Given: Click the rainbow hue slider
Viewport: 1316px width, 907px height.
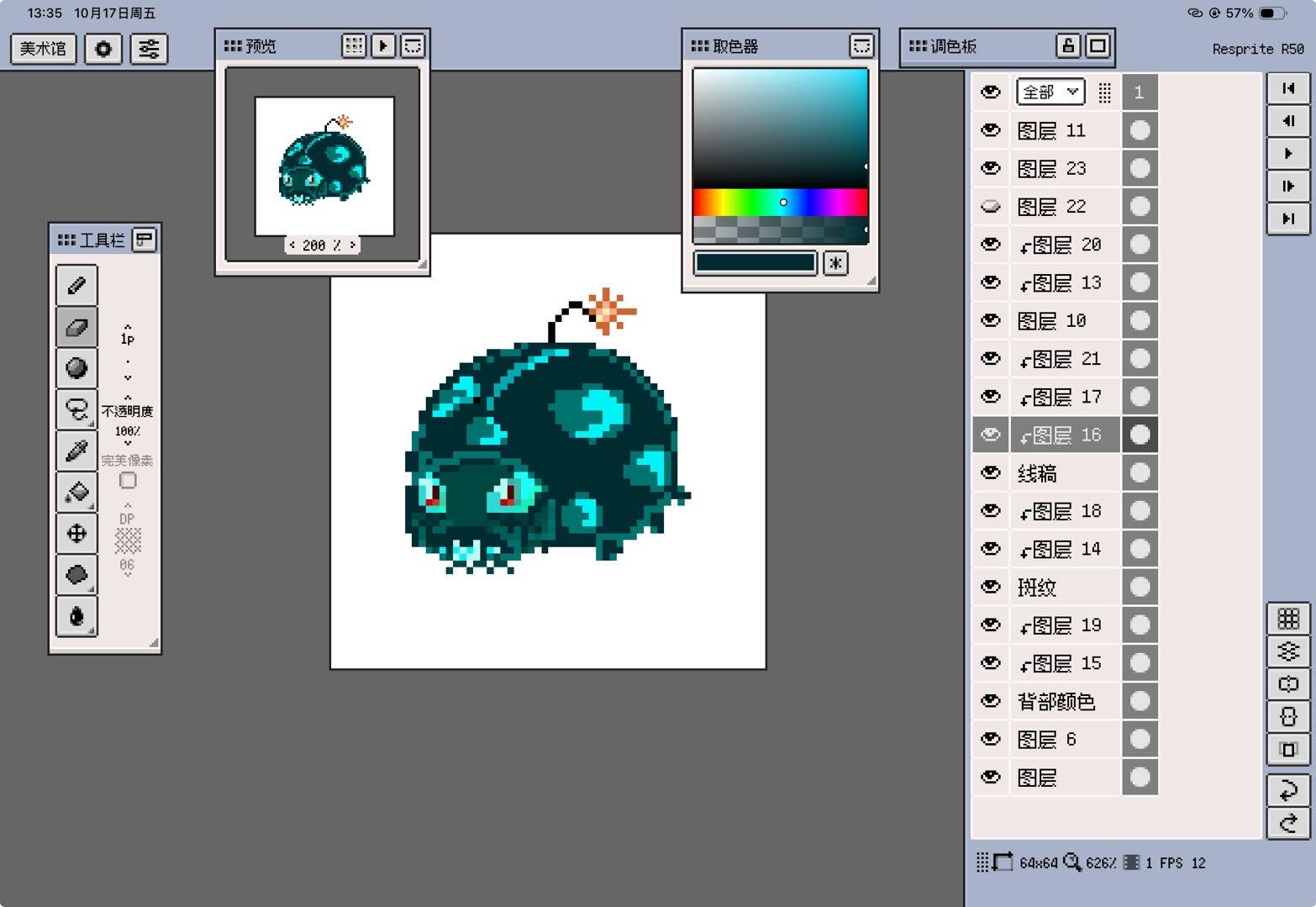Looking at the screenshot, I should tap(780, 202).
